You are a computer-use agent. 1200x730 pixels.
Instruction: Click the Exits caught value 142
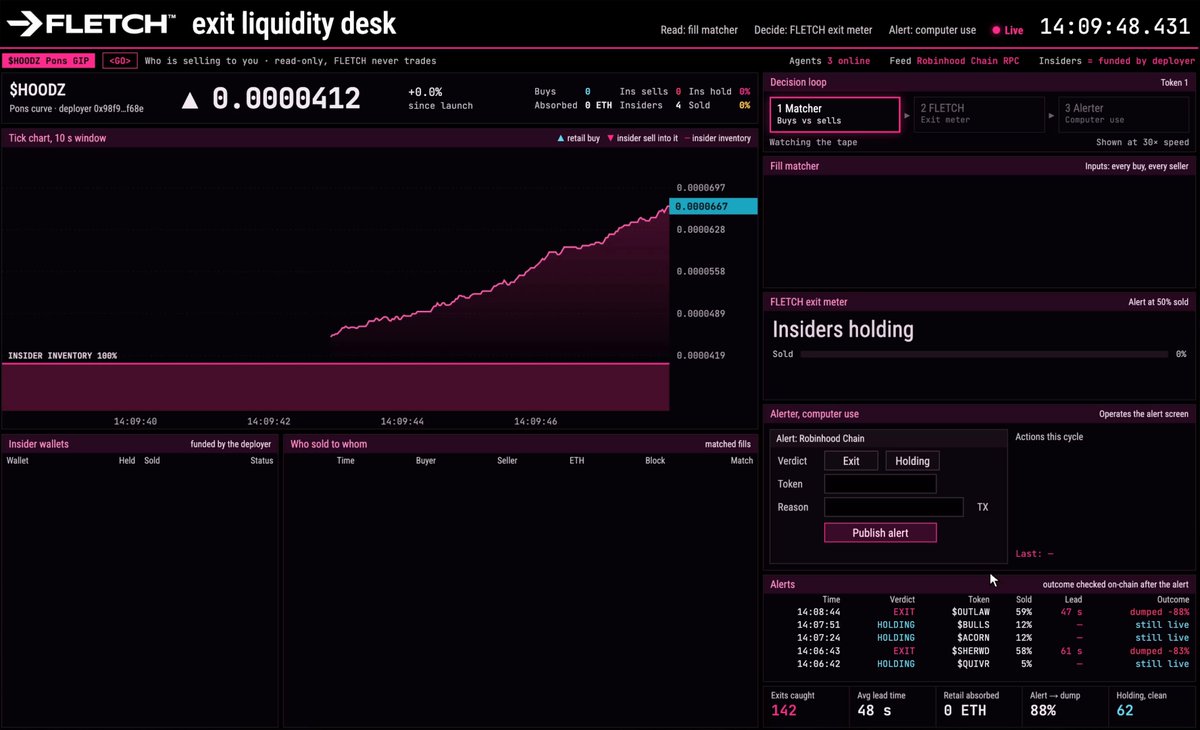point(784,710)
